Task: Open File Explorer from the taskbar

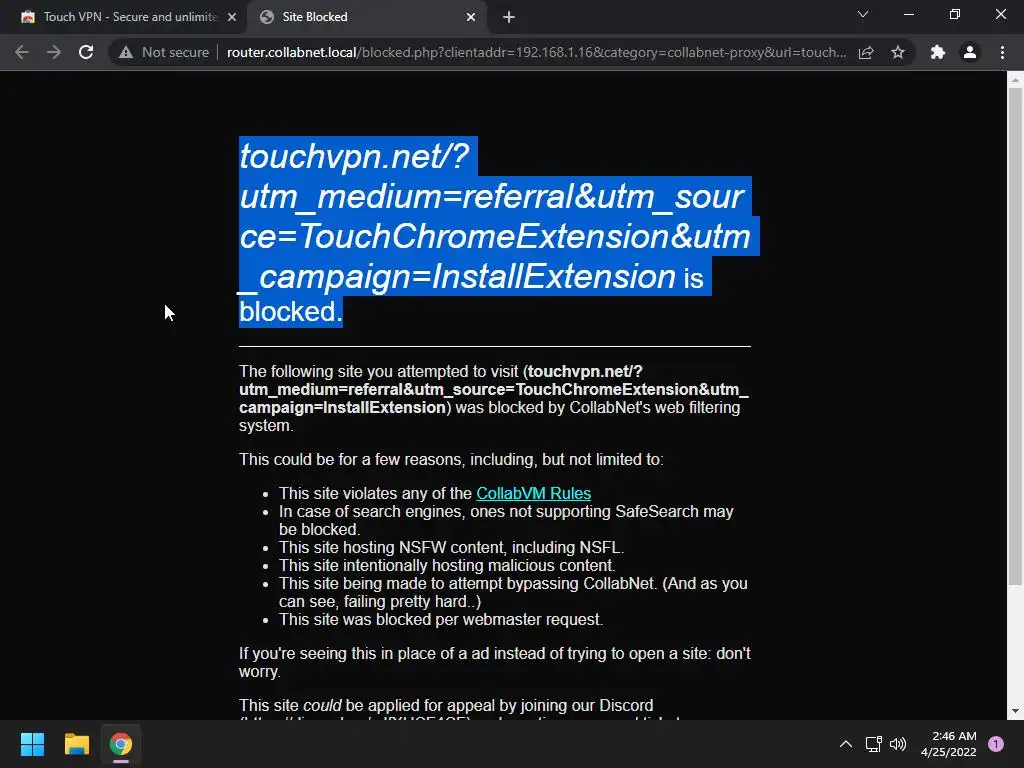Action: point(76,744)
